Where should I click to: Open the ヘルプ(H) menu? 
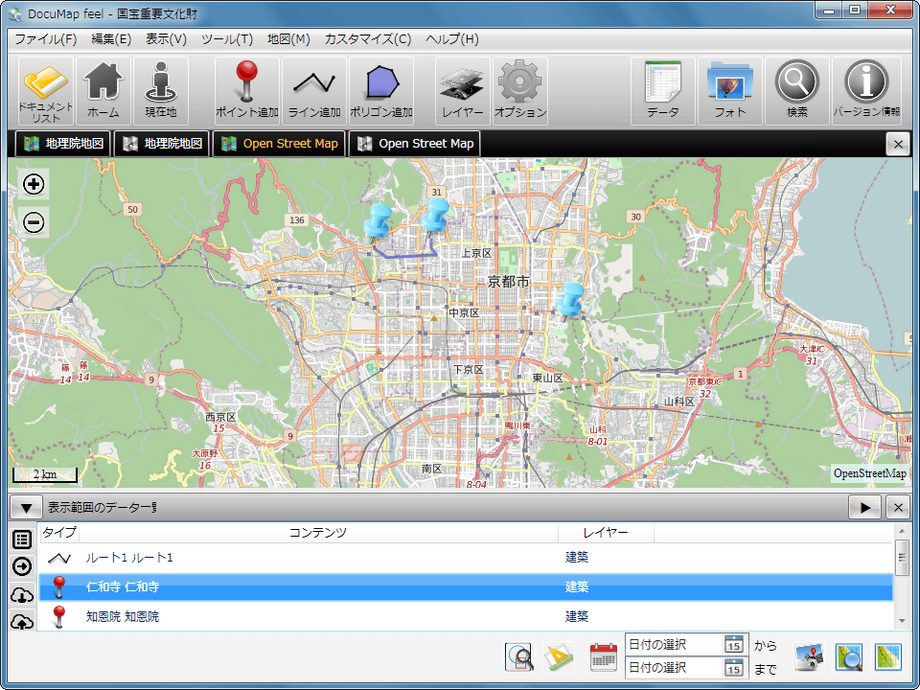(452, 39)
